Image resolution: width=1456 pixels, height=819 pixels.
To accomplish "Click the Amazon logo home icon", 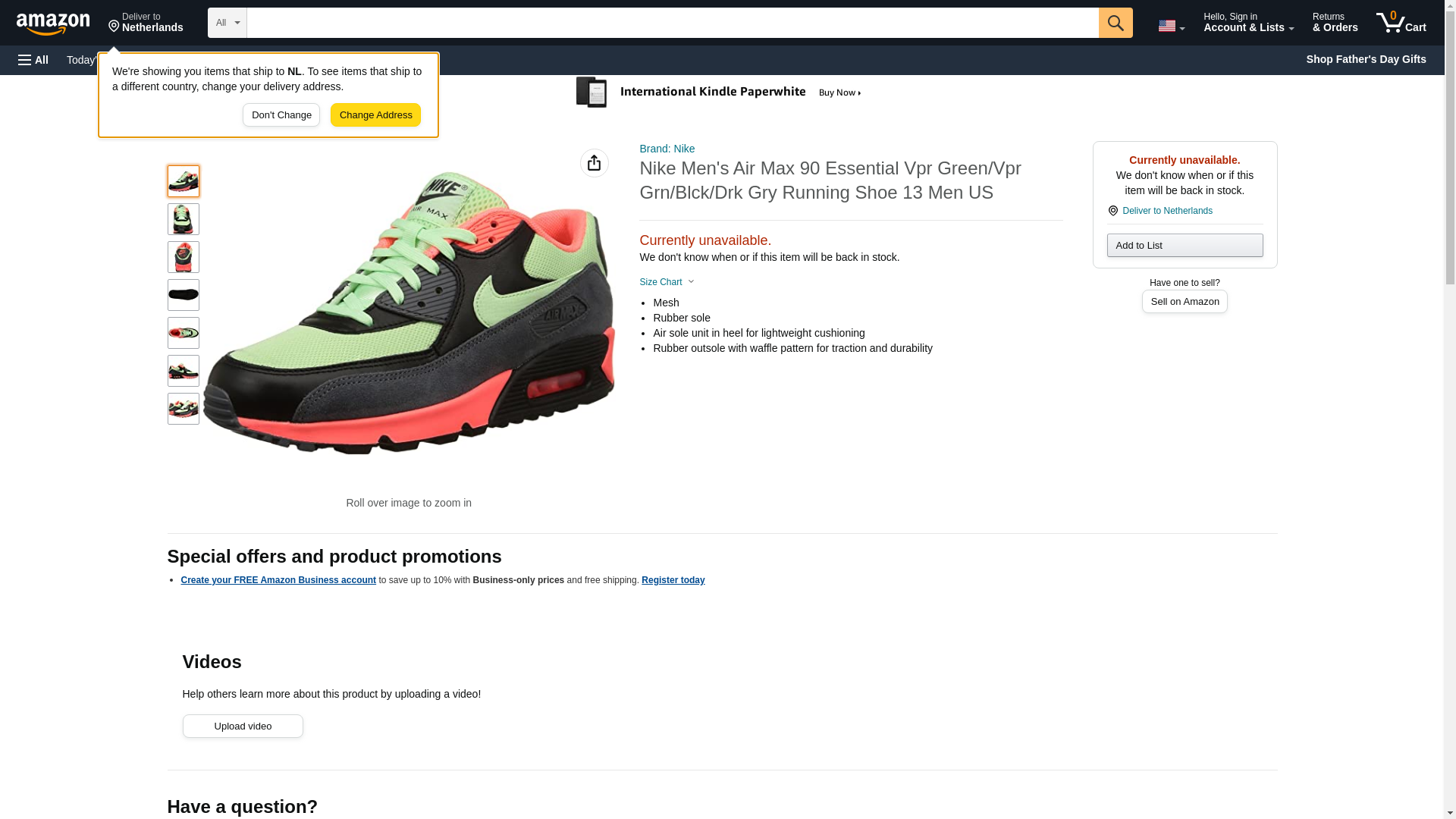I will pos(53,23).
